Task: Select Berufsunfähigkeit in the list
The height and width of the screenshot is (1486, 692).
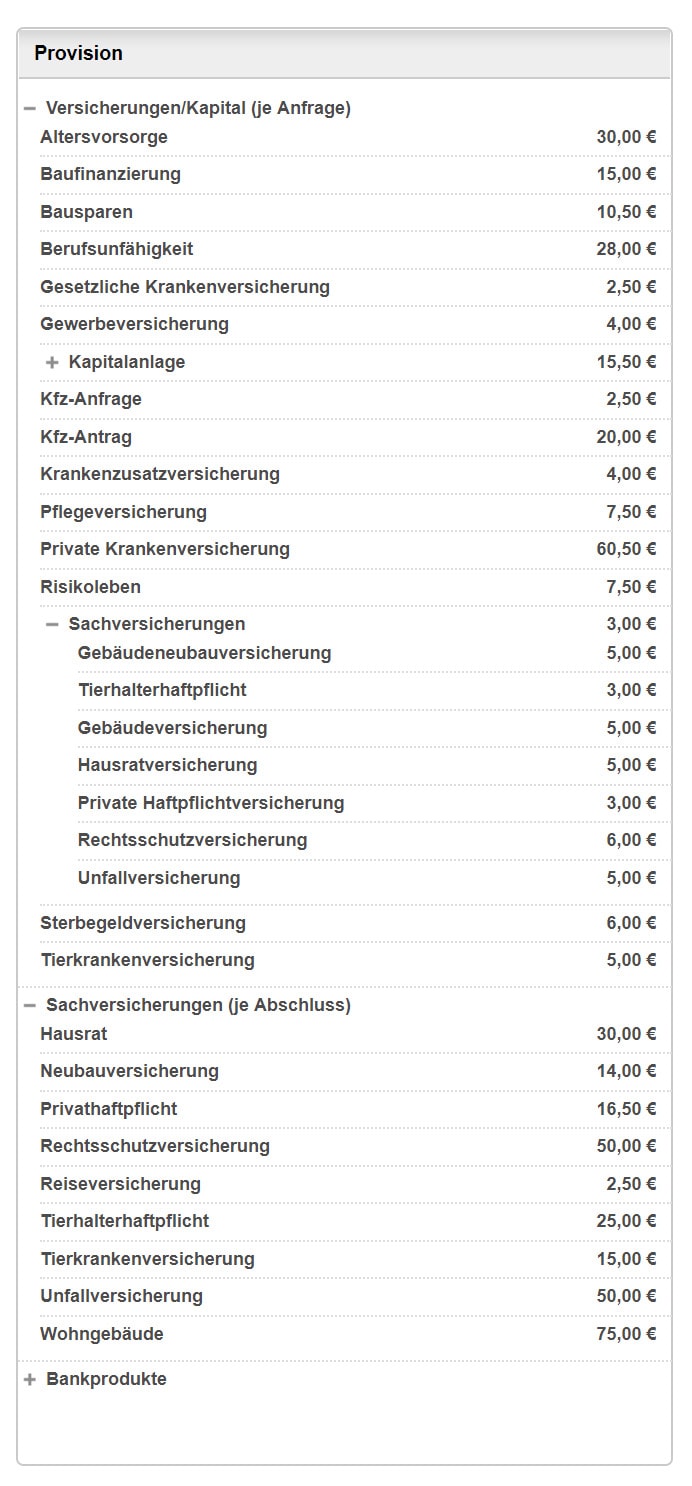Action: tap(117, 249)
